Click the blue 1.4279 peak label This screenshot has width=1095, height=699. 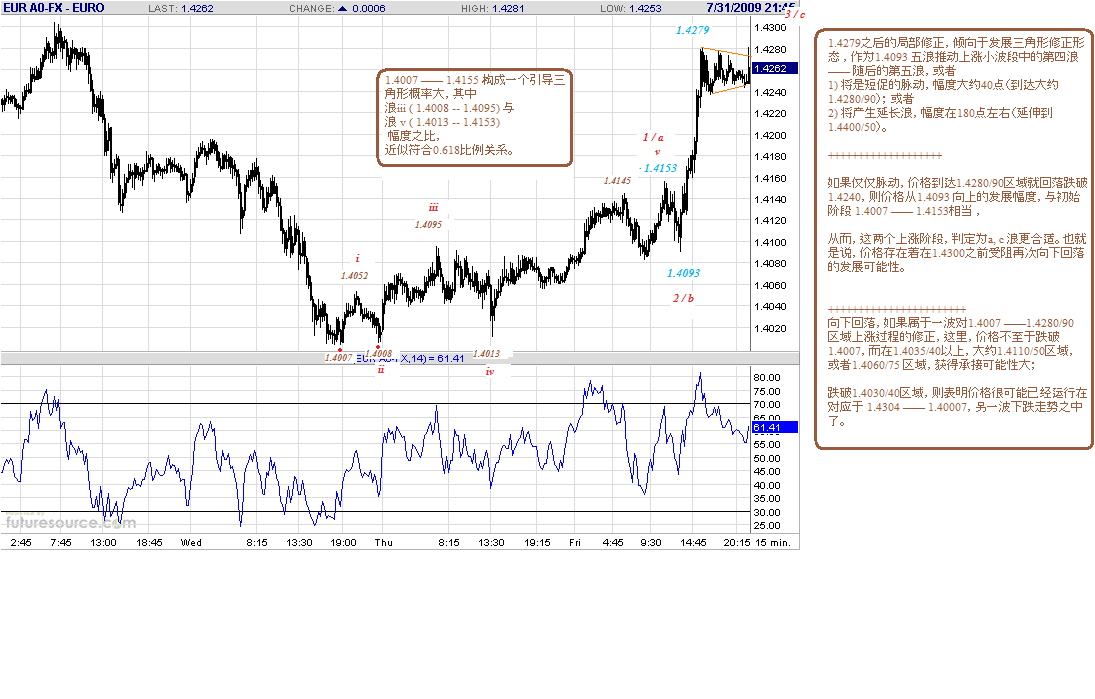(692, 30)
